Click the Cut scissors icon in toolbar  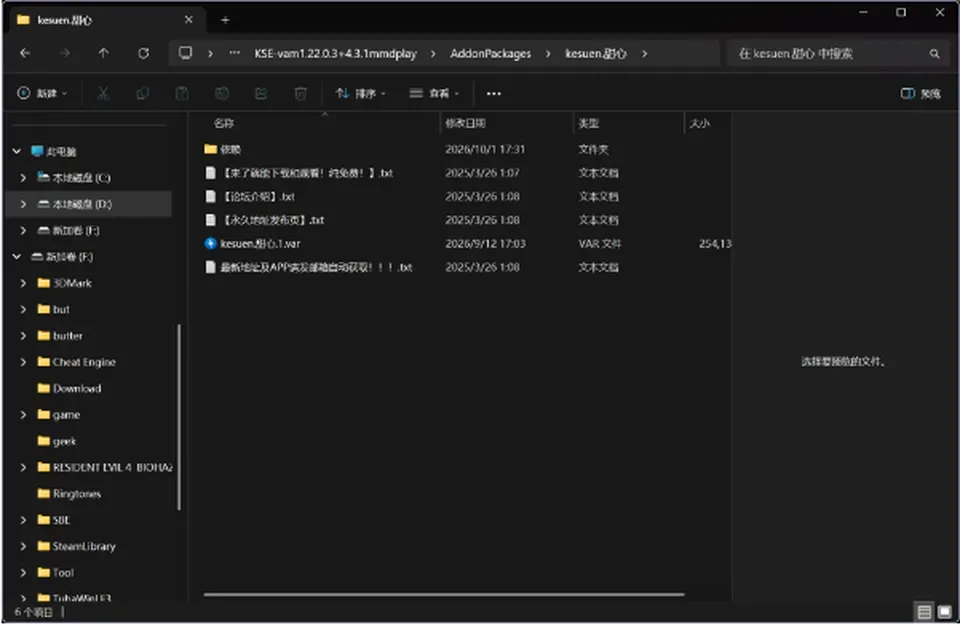coord(103,93)
